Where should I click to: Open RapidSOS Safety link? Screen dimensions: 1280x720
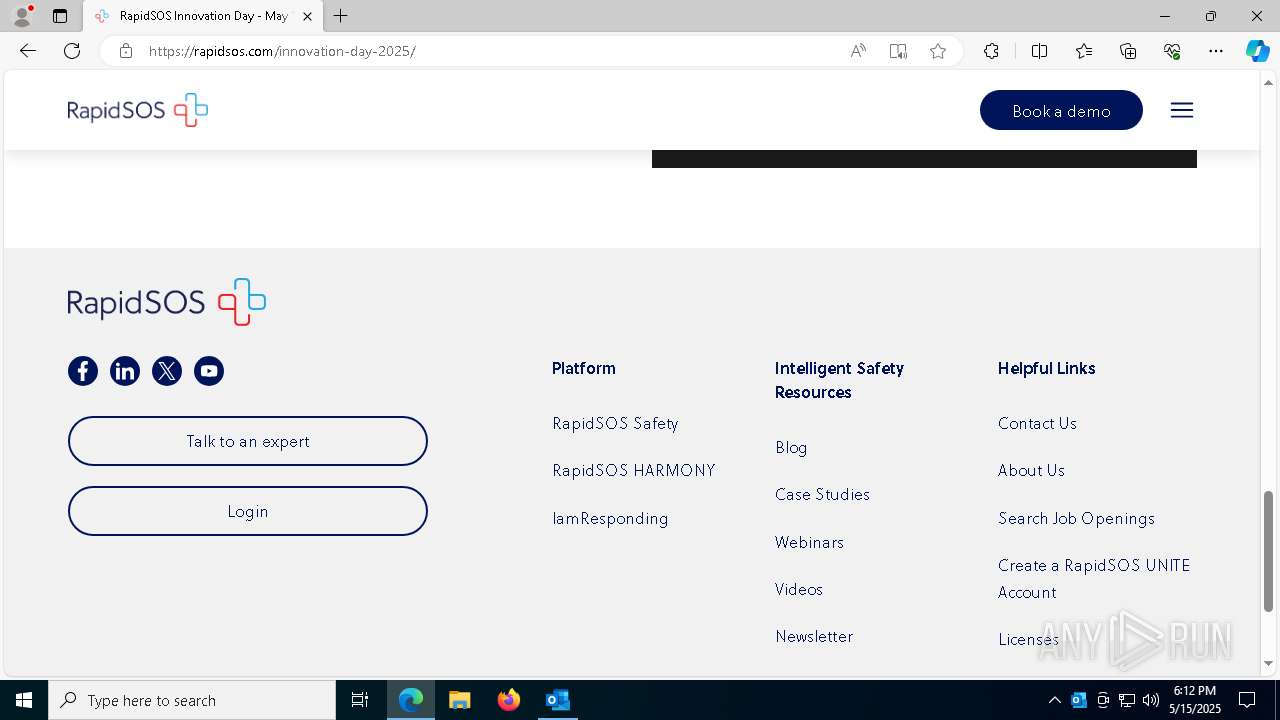[x=615, y=424]
